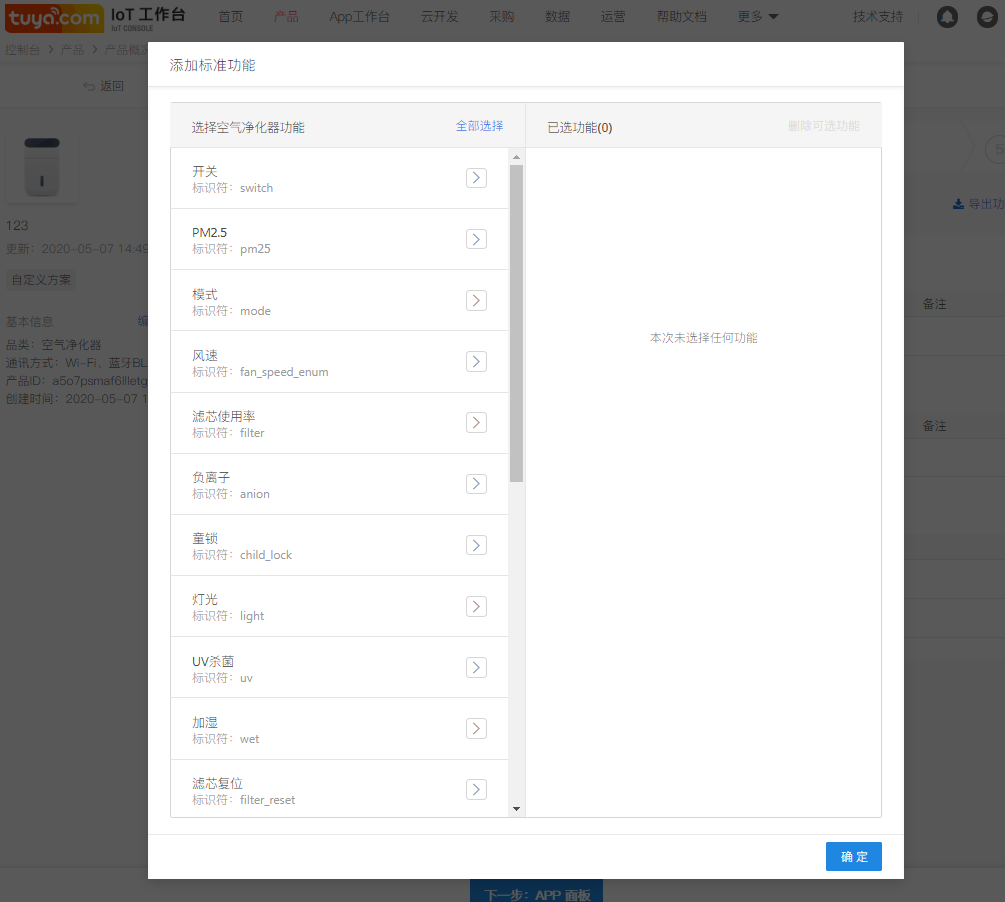The height and width of the screenshot is (902, 1005).
Task: Add the 加湿 wet function arrow
Action: click(x=476, y=728)
